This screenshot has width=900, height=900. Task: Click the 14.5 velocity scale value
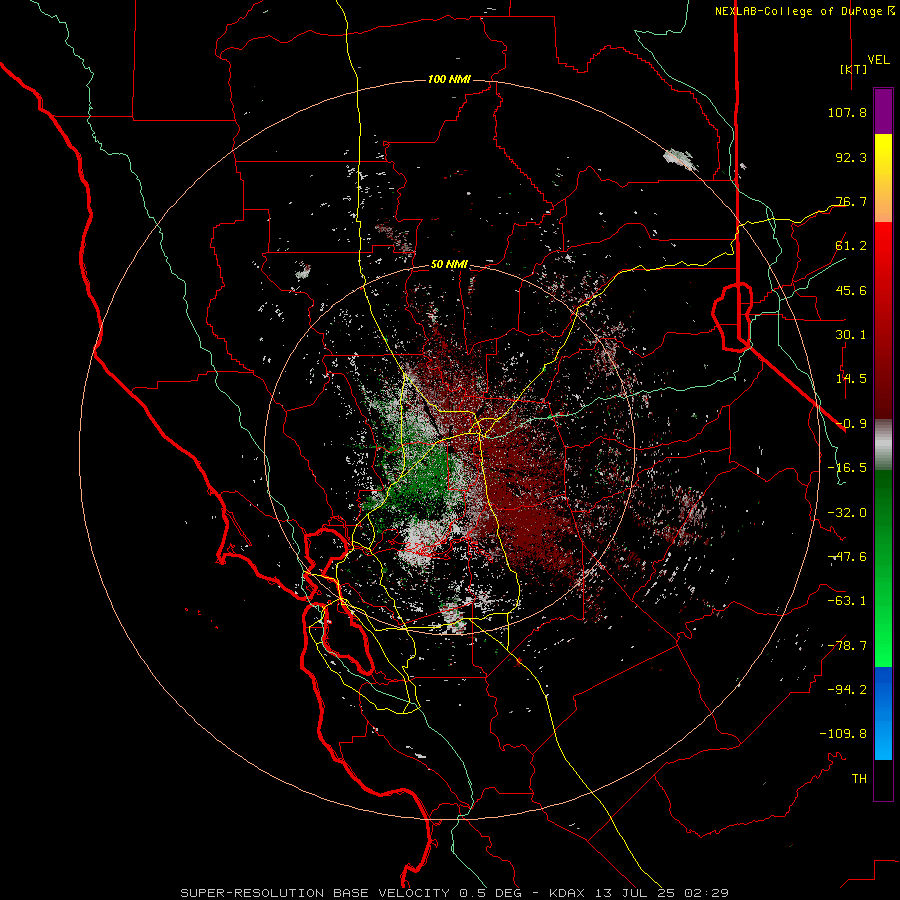click(x=851, y=379)
